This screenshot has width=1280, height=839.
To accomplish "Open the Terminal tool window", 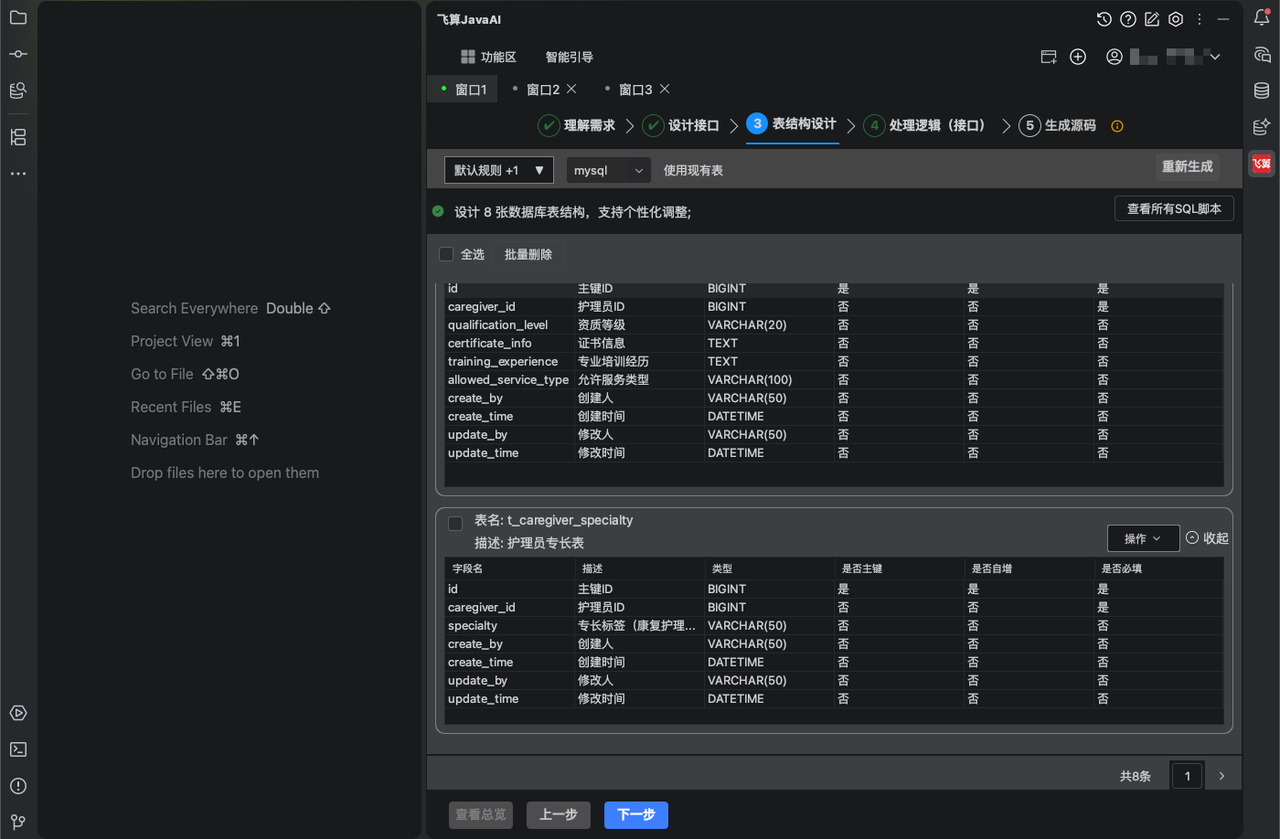I will pos(18,749).
